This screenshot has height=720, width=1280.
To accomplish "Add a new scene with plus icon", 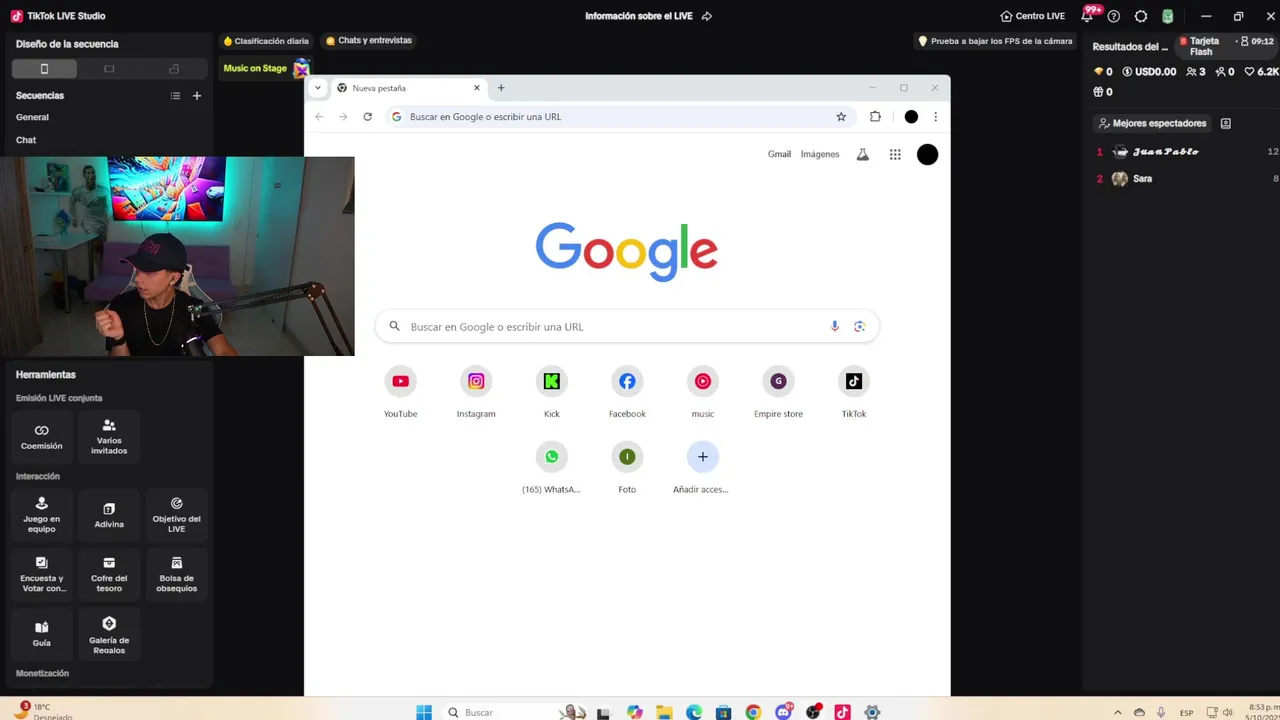I will [x=197, y=96].
